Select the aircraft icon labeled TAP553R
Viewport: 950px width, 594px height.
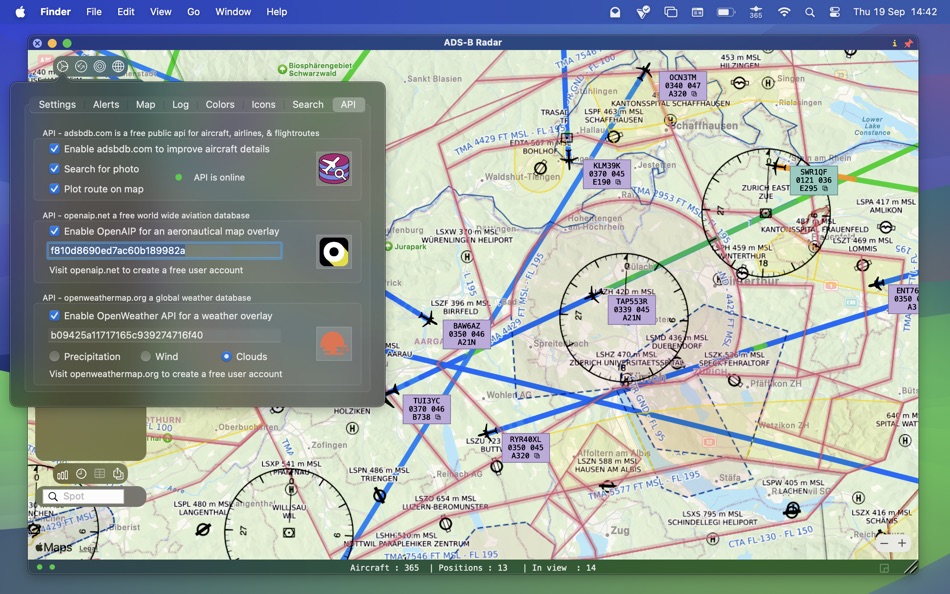point(594,295)
